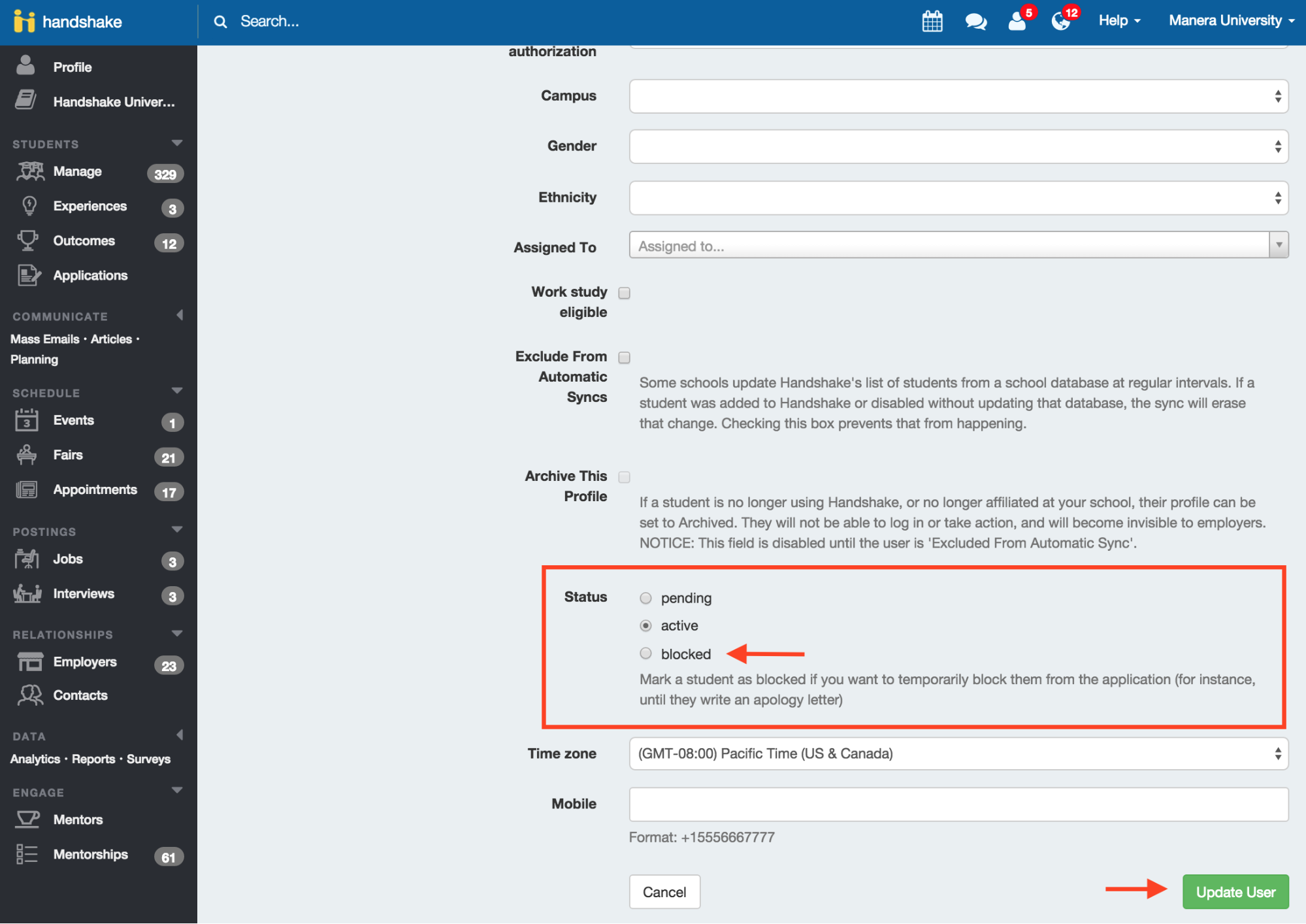Image resolution: width=1306 pixels, height=924 pixels.
Task: Open notifications icon with badge 12
Action: (1061, 22)
